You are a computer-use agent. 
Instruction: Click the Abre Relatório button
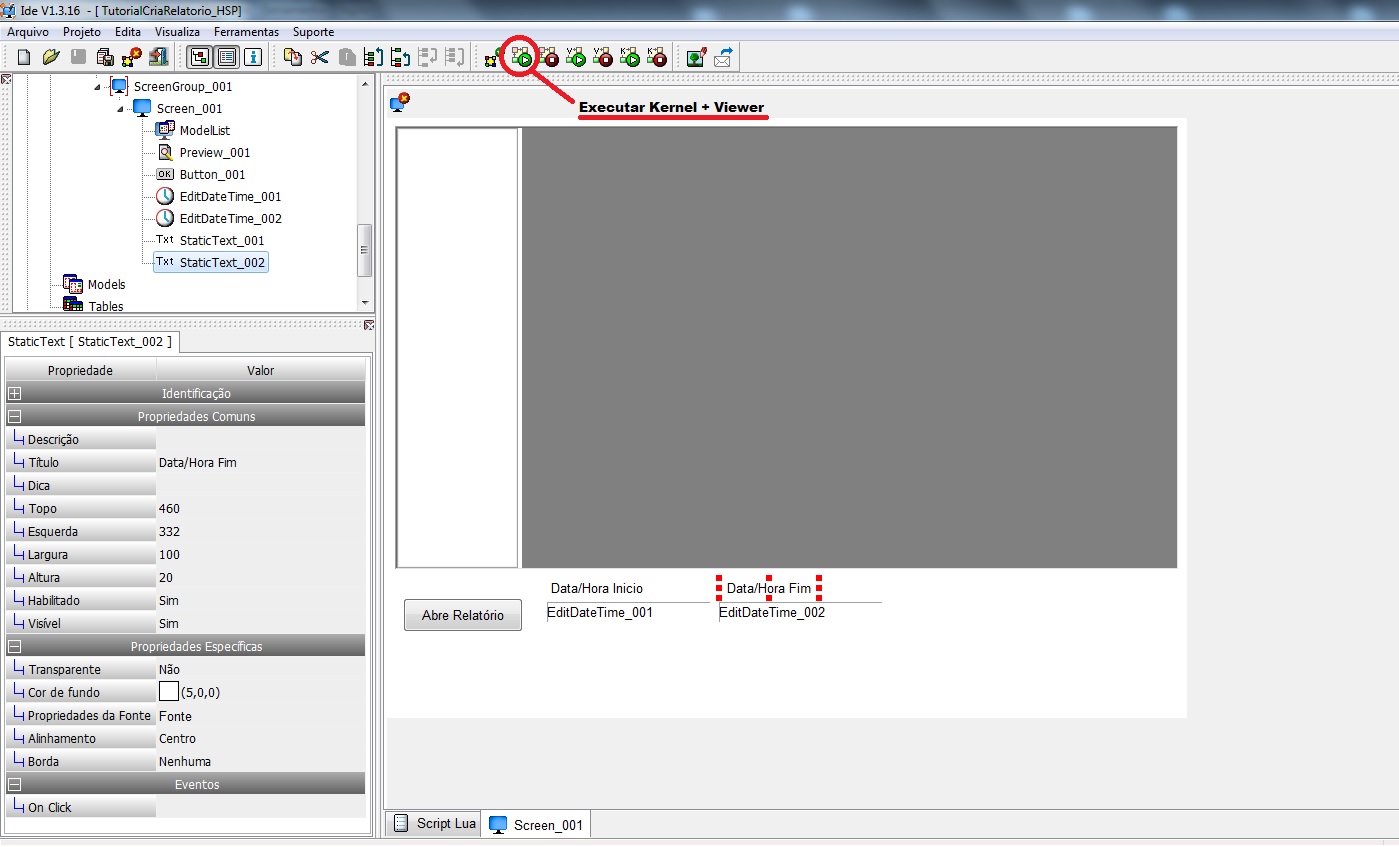[x=463, y=615]
